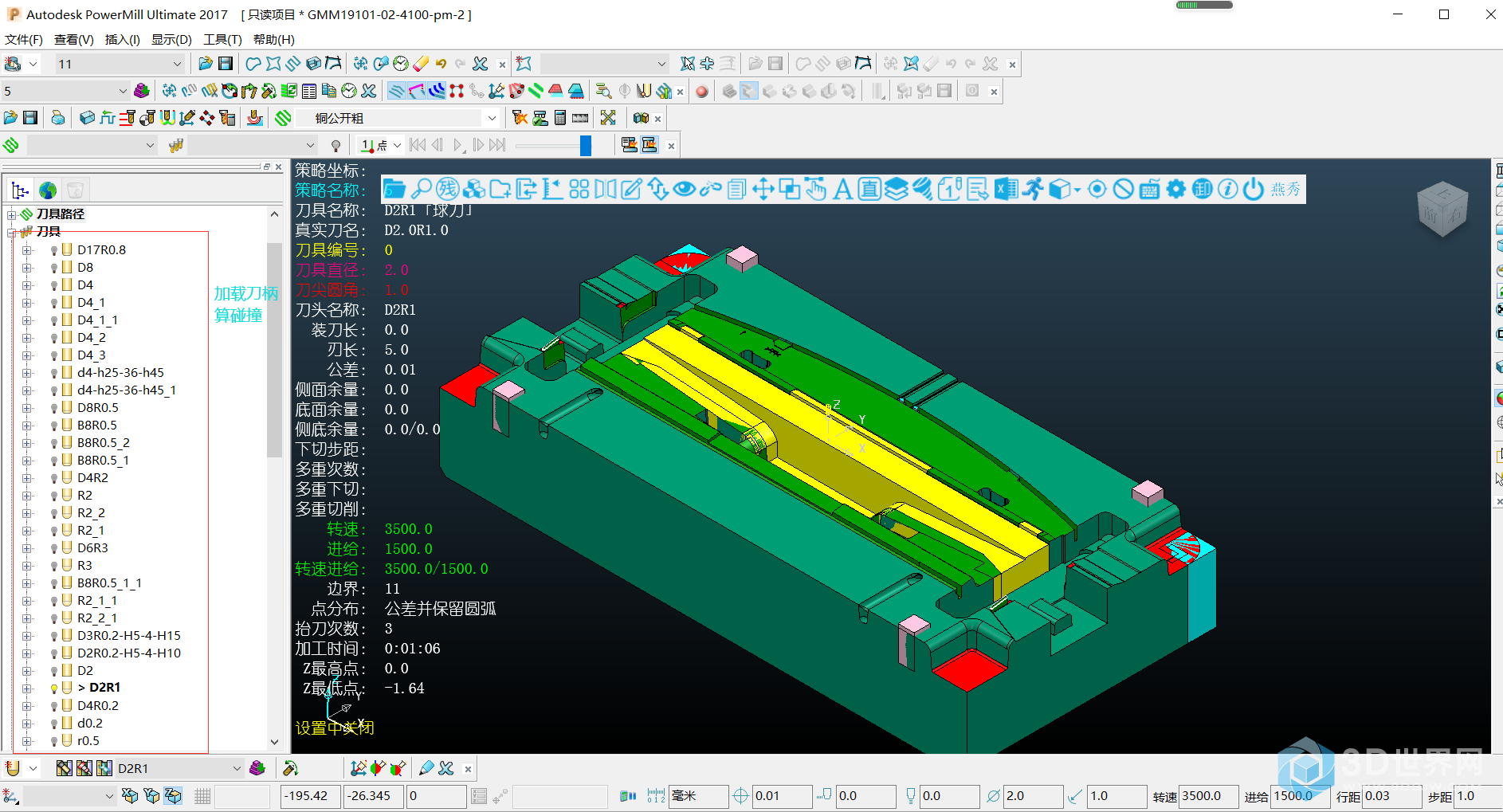Expand the 刀具路径 tree node
The width and height of the screenshot is (1503, 812).
(11, 214)
